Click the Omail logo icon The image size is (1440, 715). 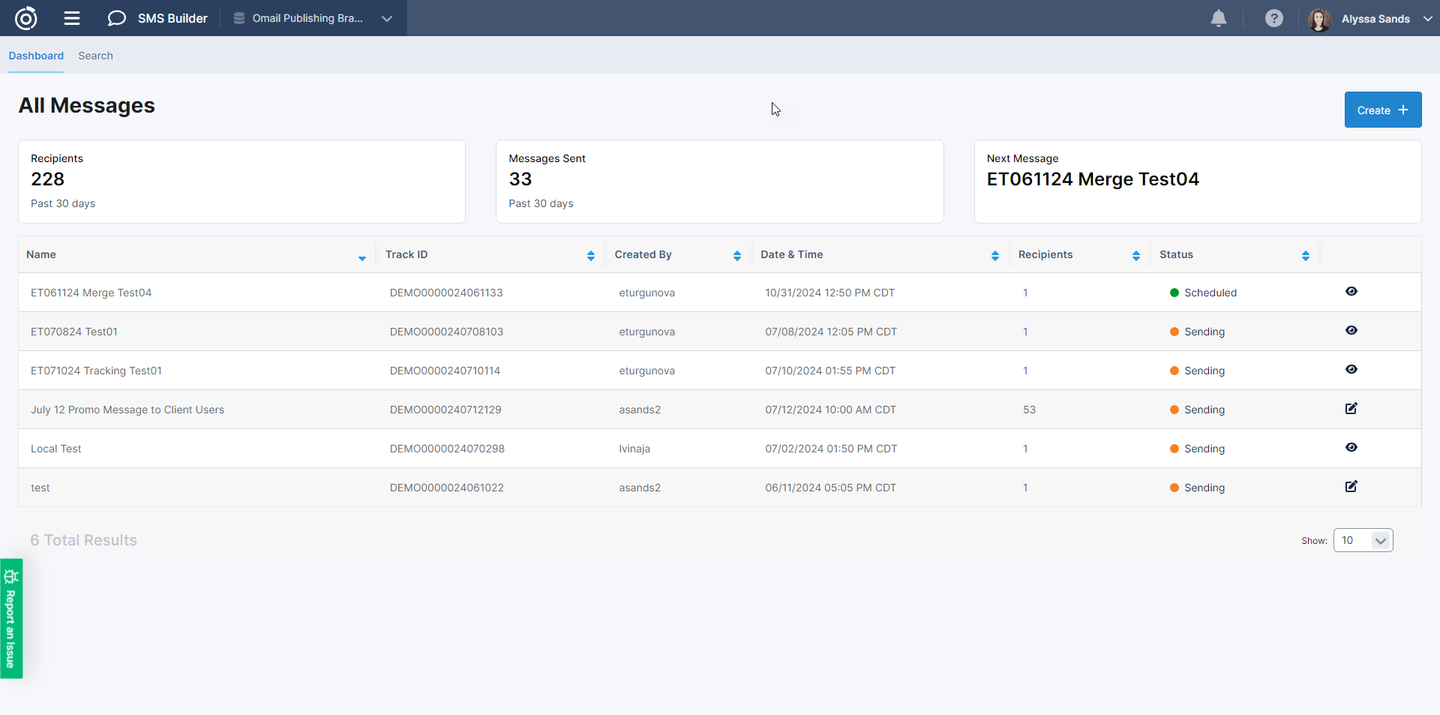(x=26, y=18)
